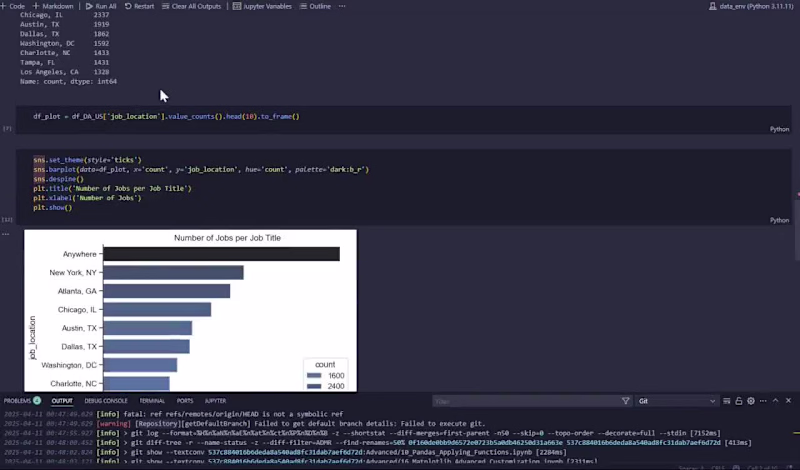
Task: Click 'Los Angeles, CA' output row
Action: (64, 72)
